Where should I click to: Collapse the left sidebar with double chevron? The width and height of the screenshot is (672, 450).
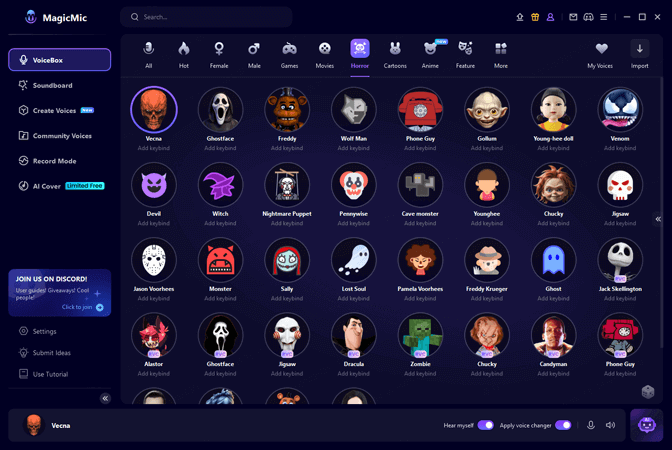pos(105,399)
